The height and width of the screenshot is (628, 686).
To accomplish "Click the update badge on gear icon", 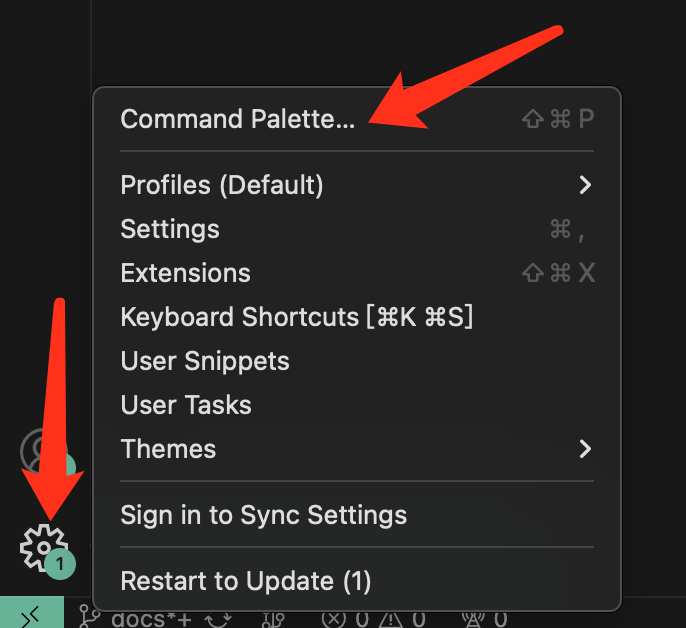I will pyautogui.click(x=59, y=565).
